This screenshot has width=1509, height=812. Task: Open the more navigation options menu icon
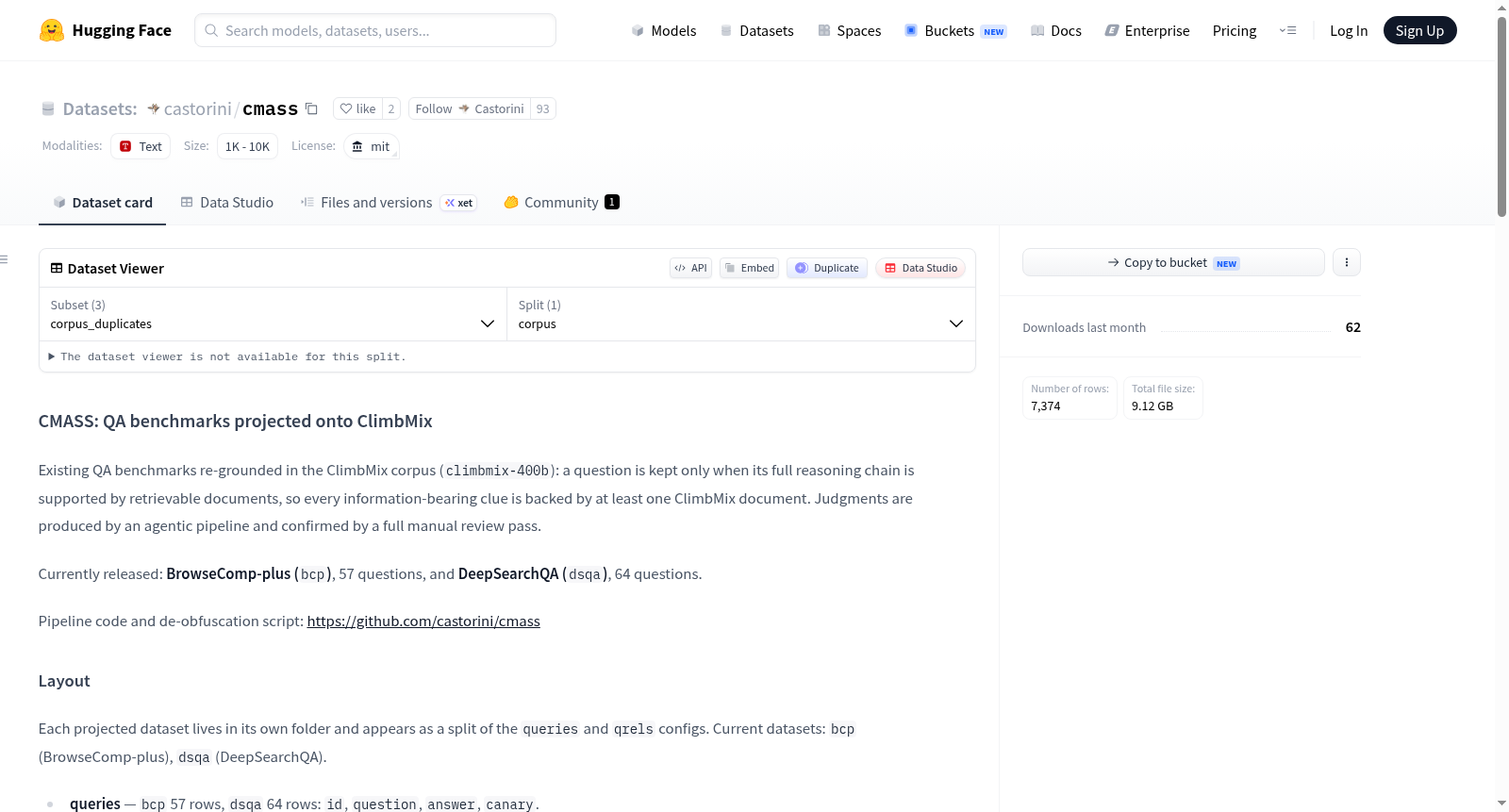click(x=1287, y=30)
